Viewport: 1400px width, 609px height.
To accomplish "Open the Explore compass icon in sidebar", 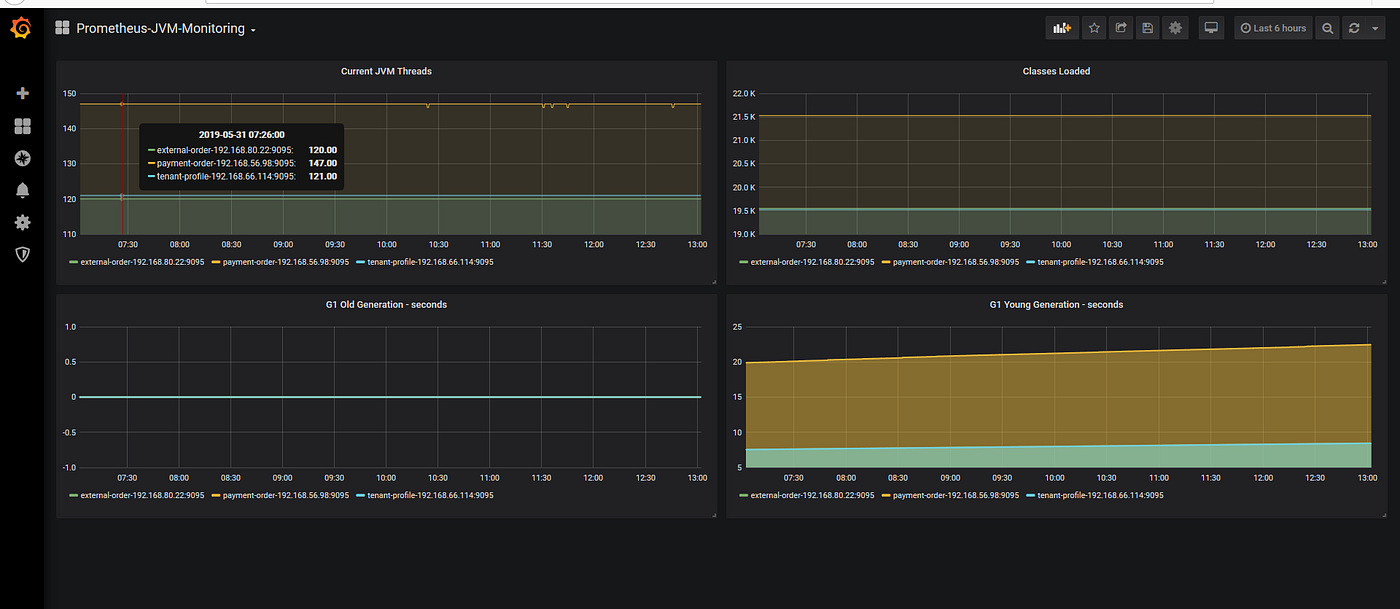I will [x=22, y=158].
